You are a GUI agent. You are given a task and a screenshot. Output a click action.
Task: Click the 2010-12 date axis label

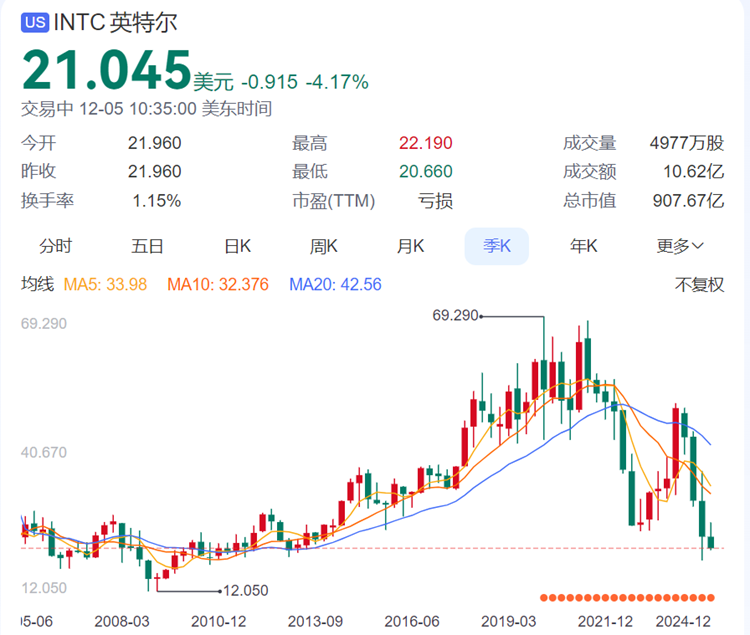pyautogui.click(x=219, y=621)
